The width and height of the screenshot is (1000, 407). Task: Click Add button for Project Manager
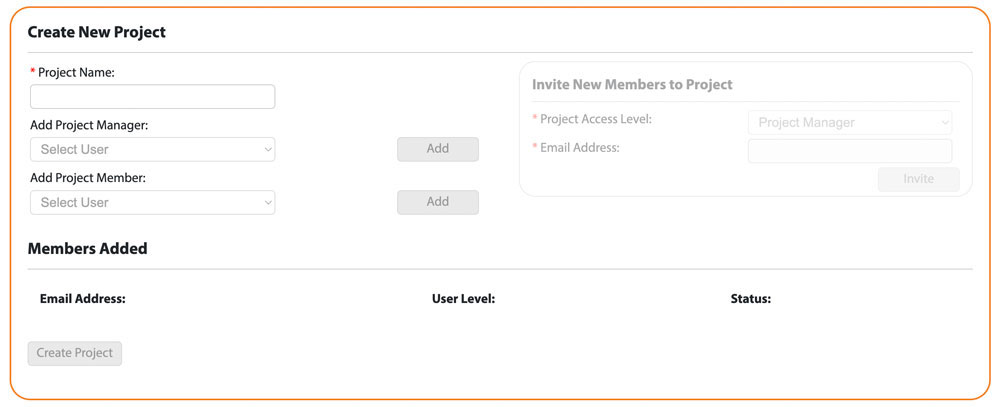(438, 149)
